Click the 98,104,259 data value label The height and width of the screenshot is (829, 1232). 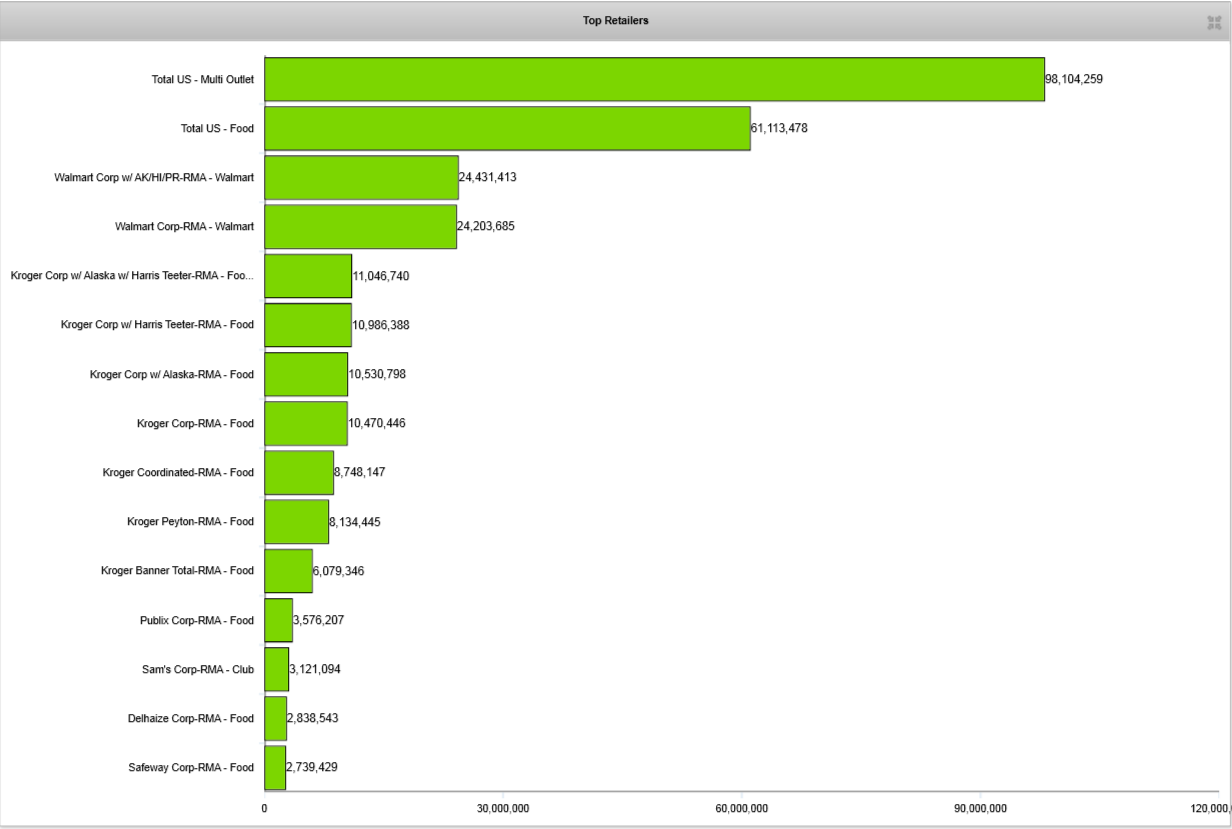click(x=1074, y=79)
